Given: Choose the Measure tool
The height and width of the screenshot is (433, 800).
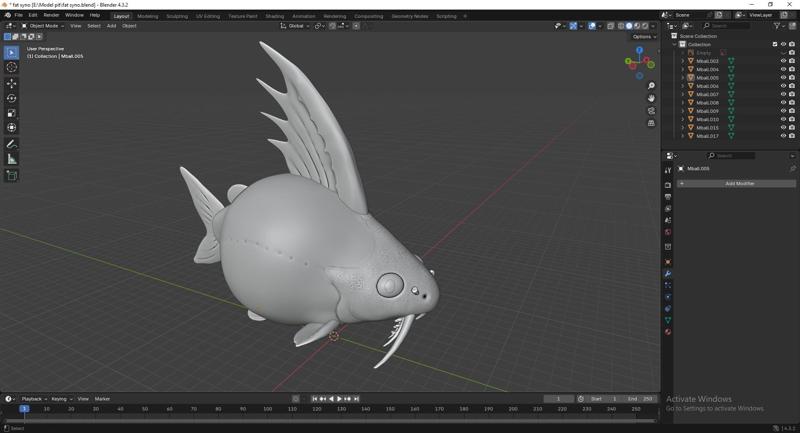Looking at the screenshot, I should (x=12, y=159).
